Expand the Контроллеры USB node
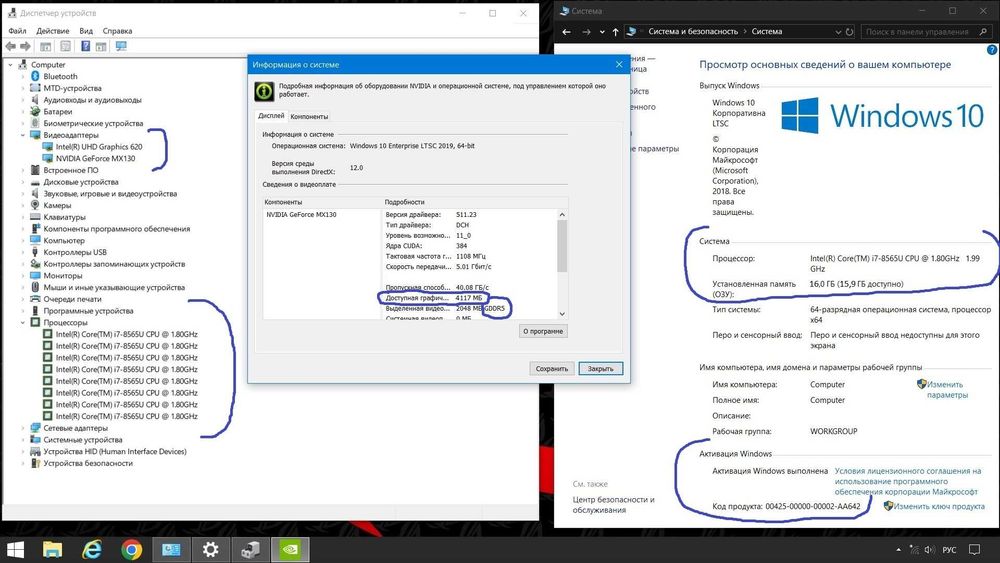The width and height of the screenshot is (1000, 563). tap(23, 252)
